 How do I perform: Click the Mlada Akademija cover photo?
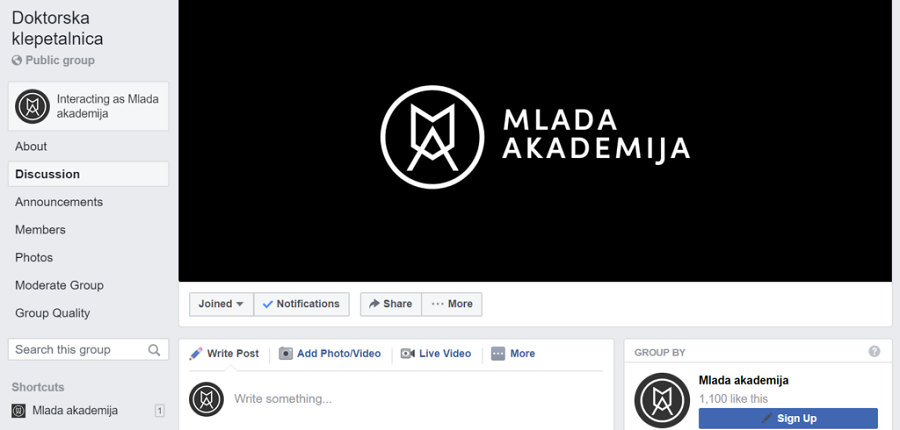(535, 141)
